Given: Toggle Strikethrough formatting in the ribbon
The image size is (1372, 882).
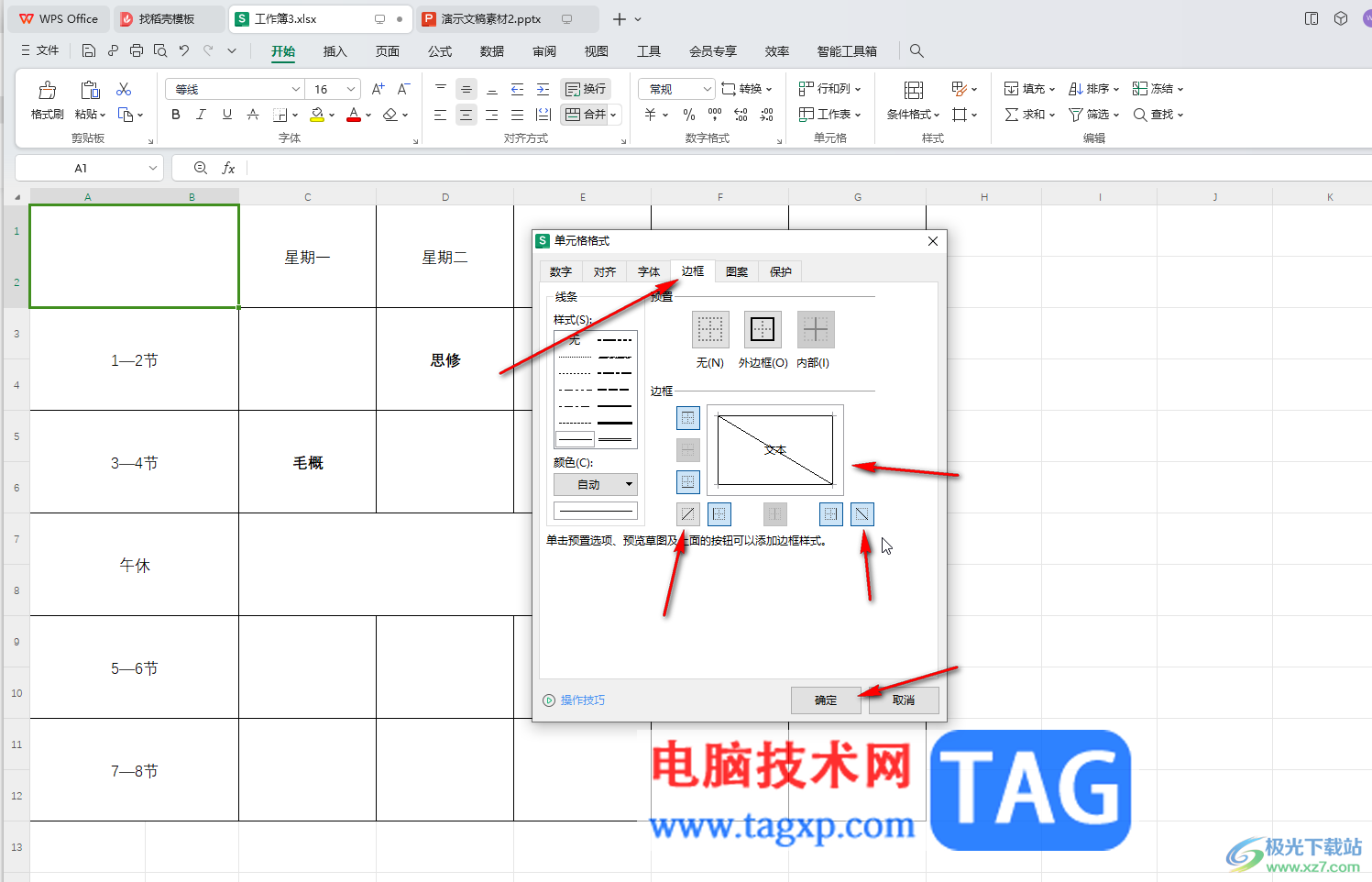Looking at the screenshot, I should 253,115.
